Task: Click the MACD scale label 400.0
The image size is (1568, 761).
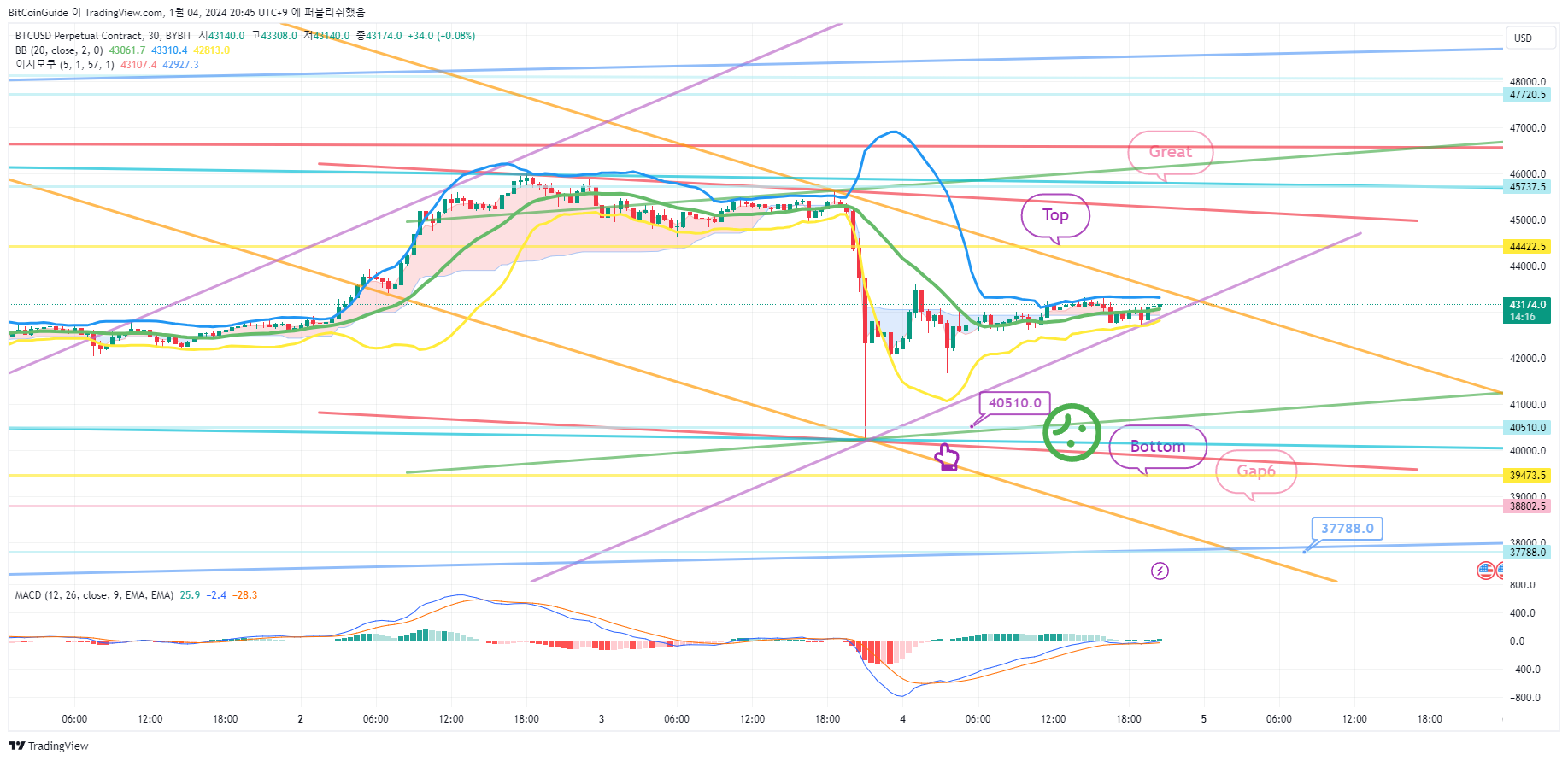Action: coord(1522,613)
